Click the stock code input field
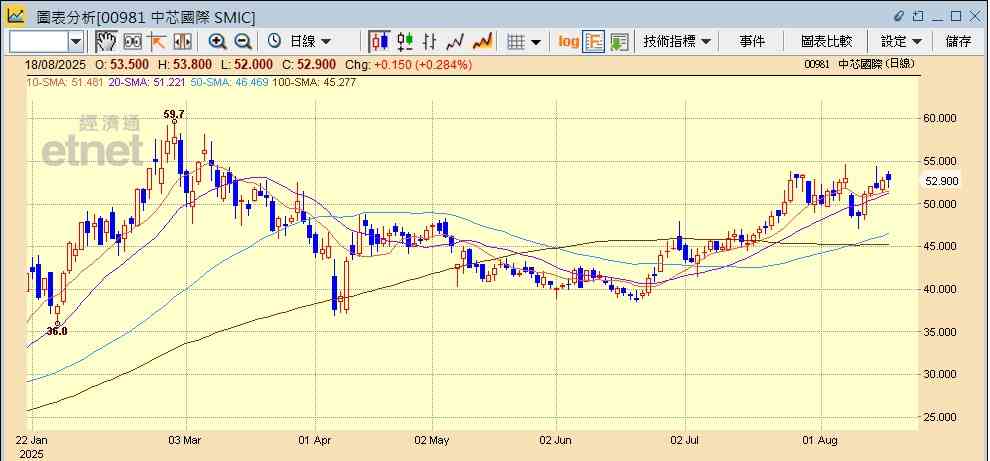The image size is (990, 461). pyautogui.click(x=39, y=42)
